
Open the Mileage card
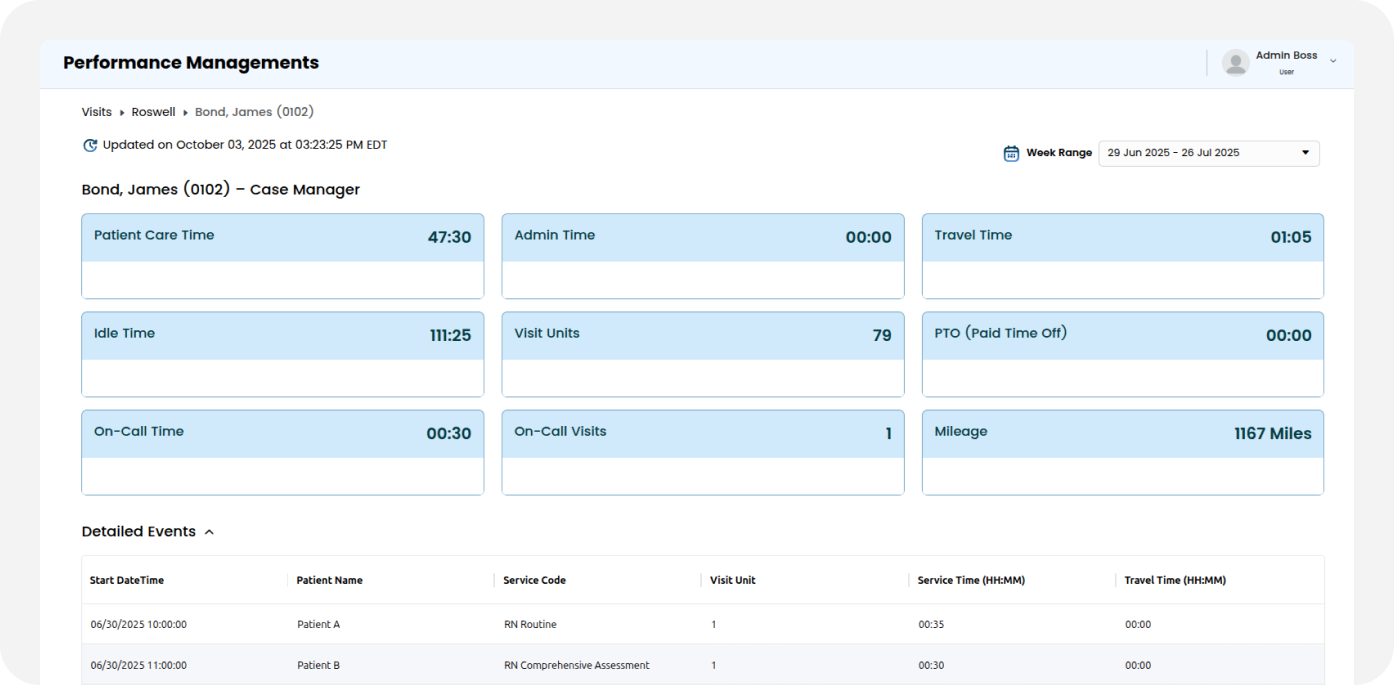(1122, 452)
